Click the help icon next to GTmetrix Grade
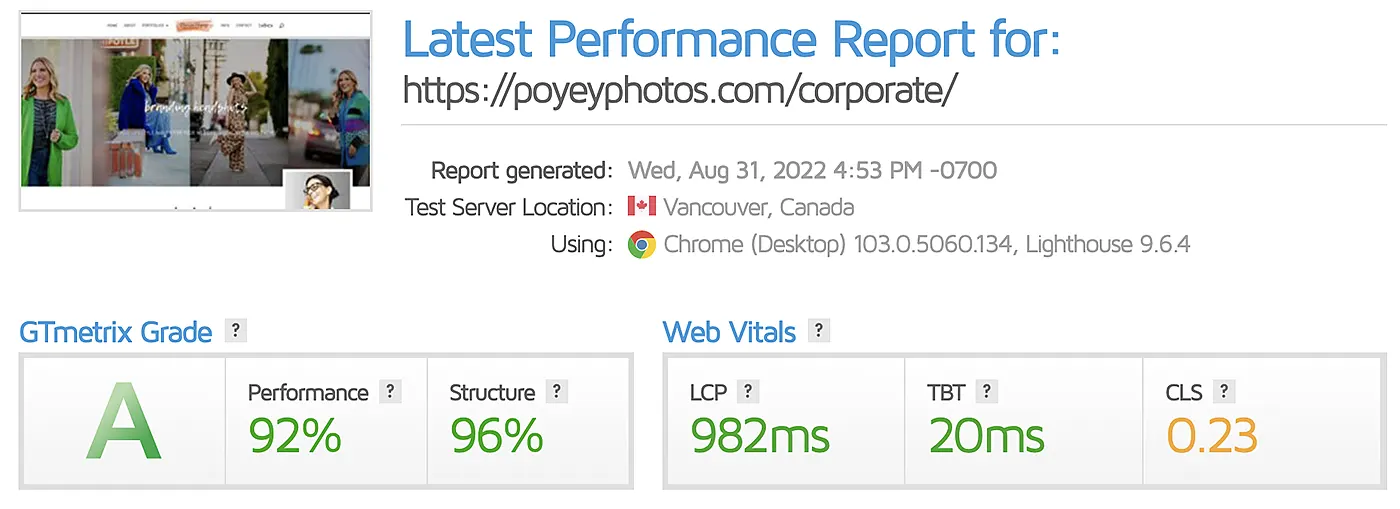The height and width of the screenshot is (509, 1400). [235, 331]
